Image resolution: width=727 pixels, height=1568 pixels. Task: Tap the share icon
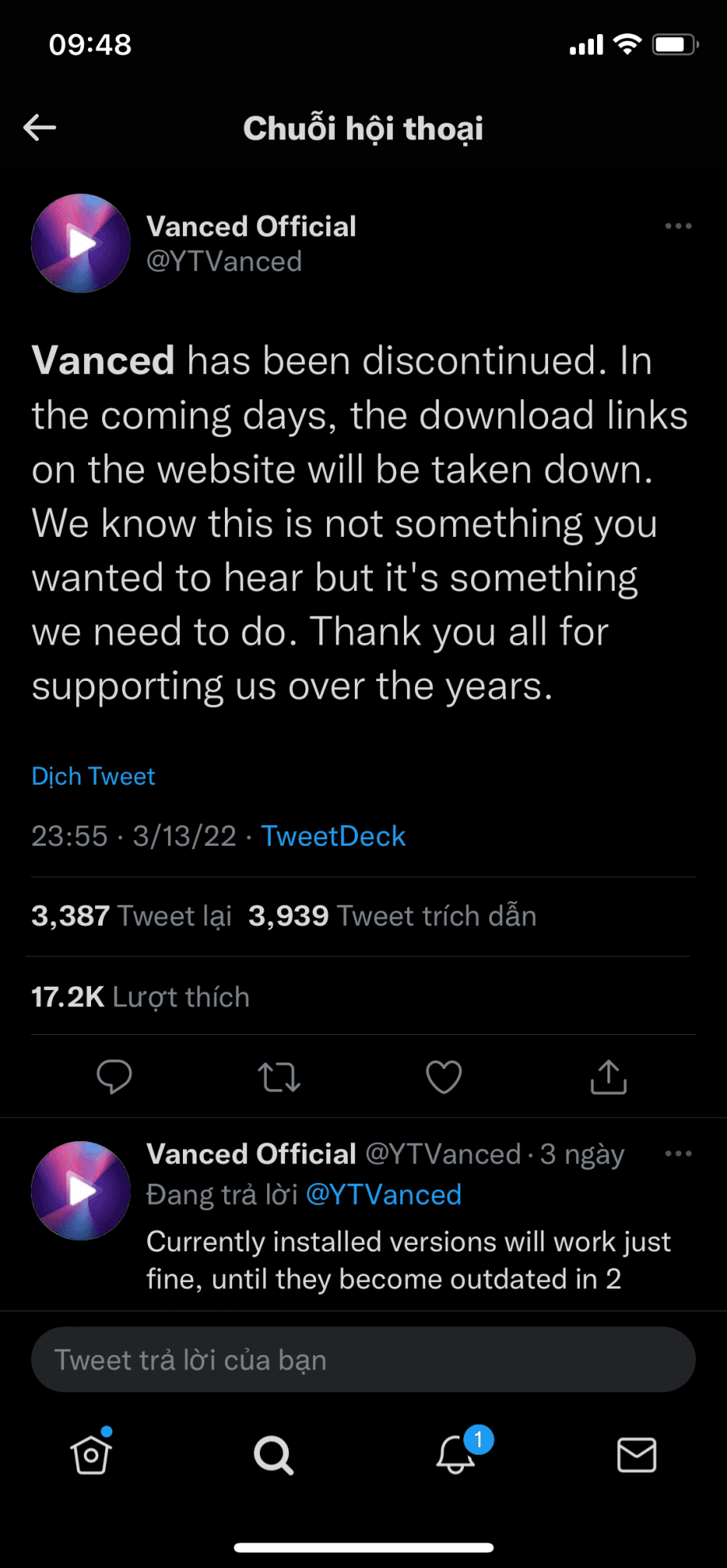coord(608,1077)
